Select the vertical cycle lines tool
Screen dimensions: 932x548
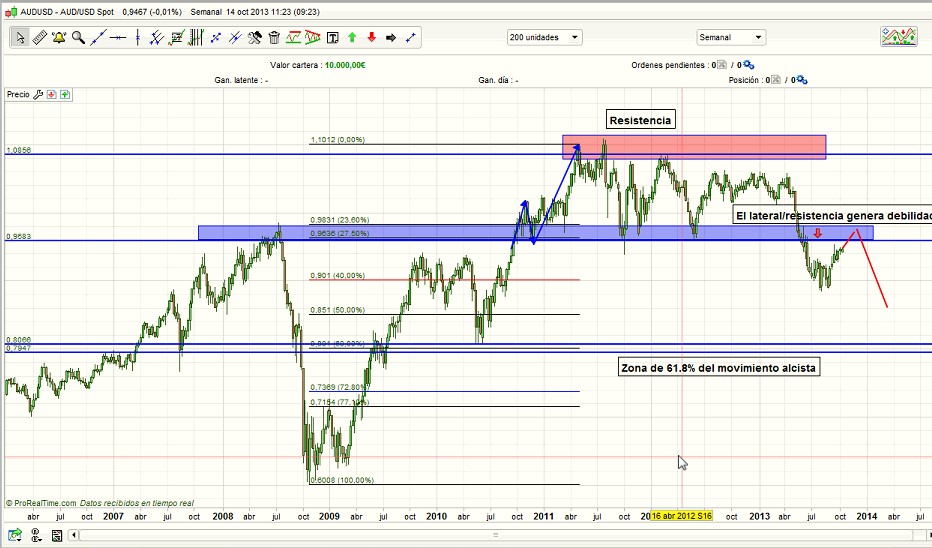point(196,37)
